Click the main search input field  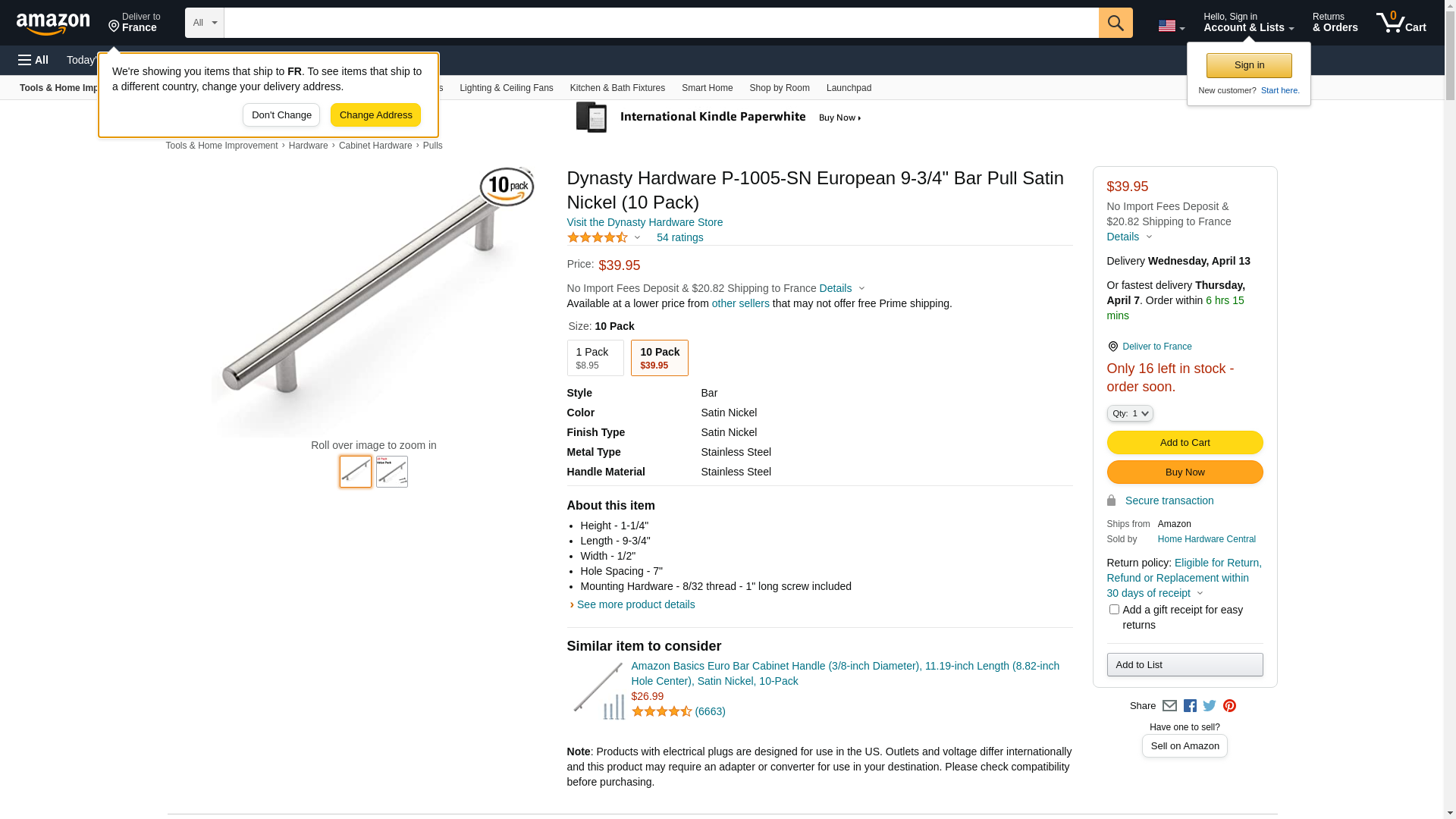(661, 23)
